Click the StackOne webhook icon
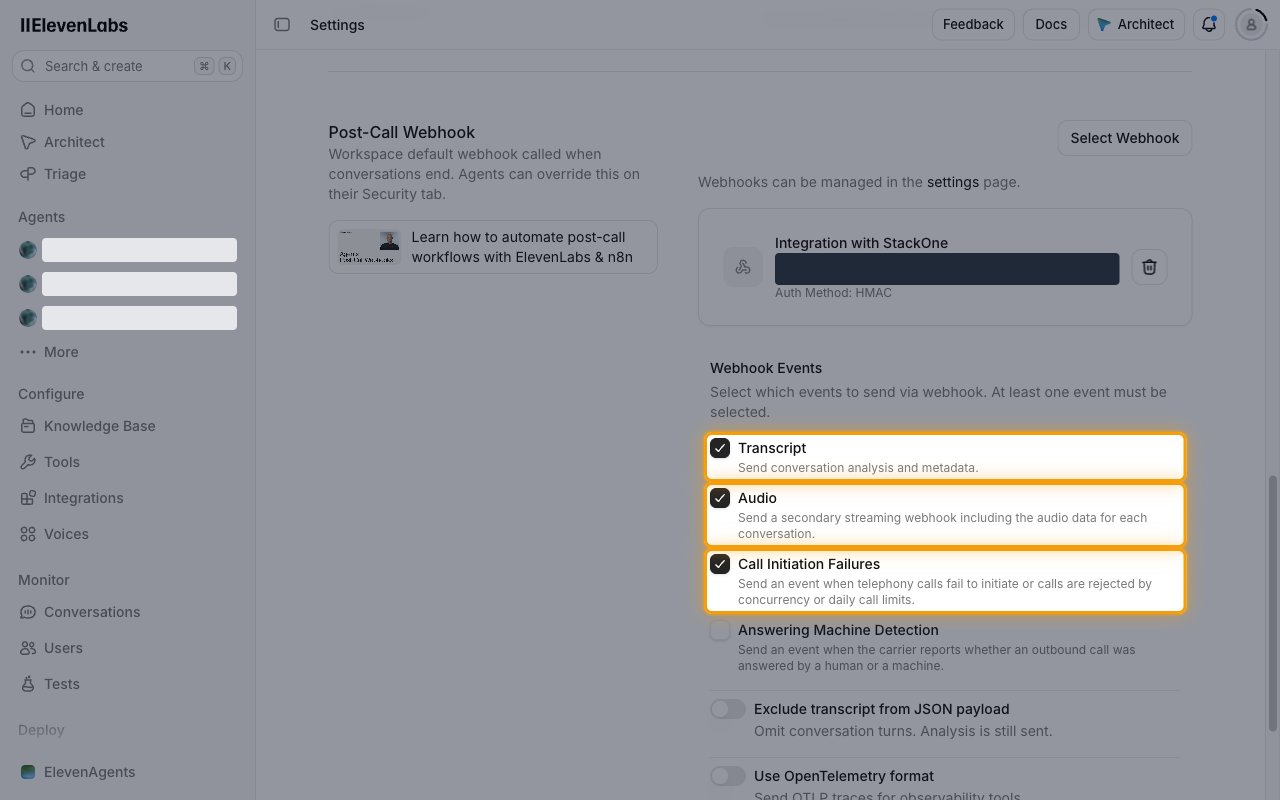Screen dimensions: 1280x800 tap(743, 267)
